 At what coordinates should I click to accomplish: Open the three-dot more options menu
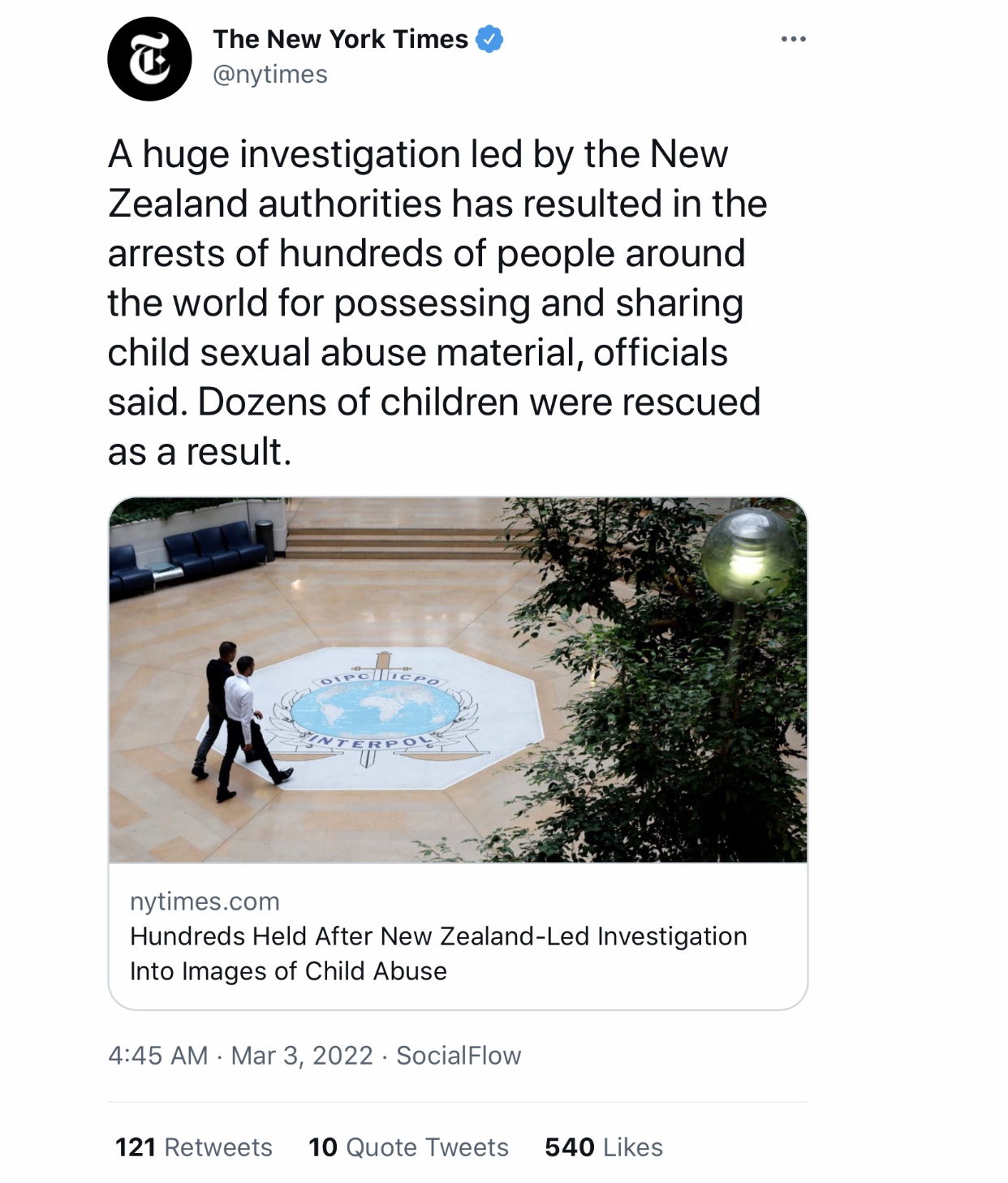[793, 39]
